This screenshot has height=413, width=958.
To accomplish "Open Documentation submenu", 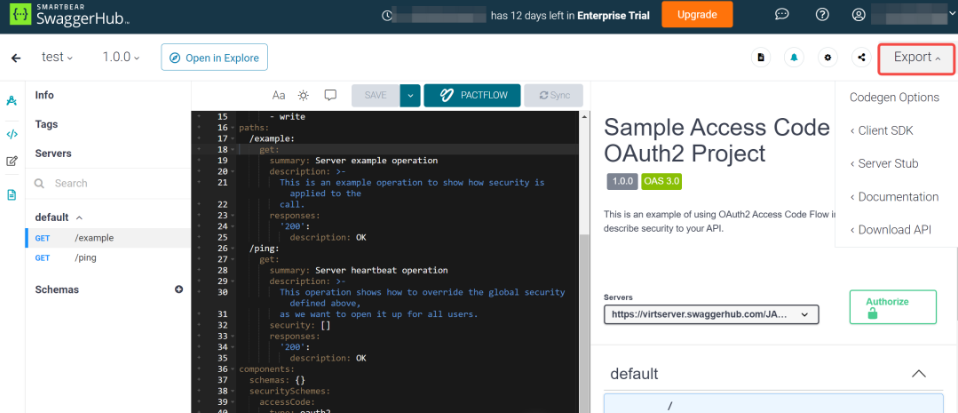I will click(894, 197).
